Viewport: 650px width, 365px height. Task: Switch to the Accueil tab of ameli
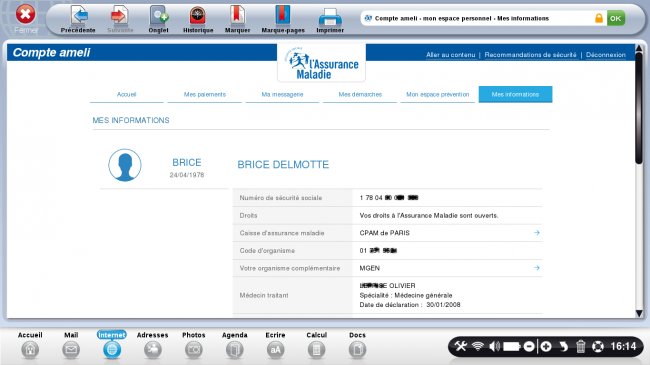(126, 95)
